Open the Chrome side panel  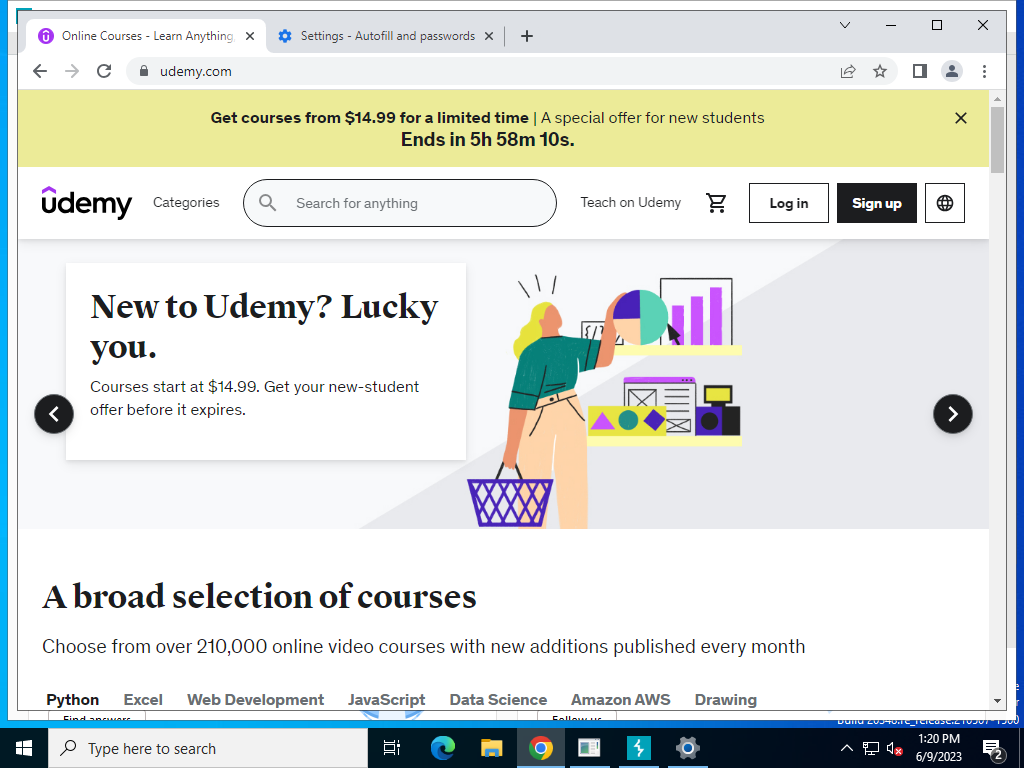pos(920,71)
